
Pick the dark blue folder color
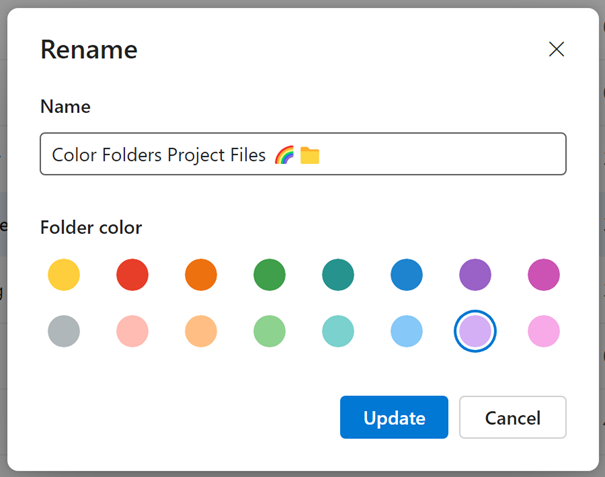pos(406,274)
